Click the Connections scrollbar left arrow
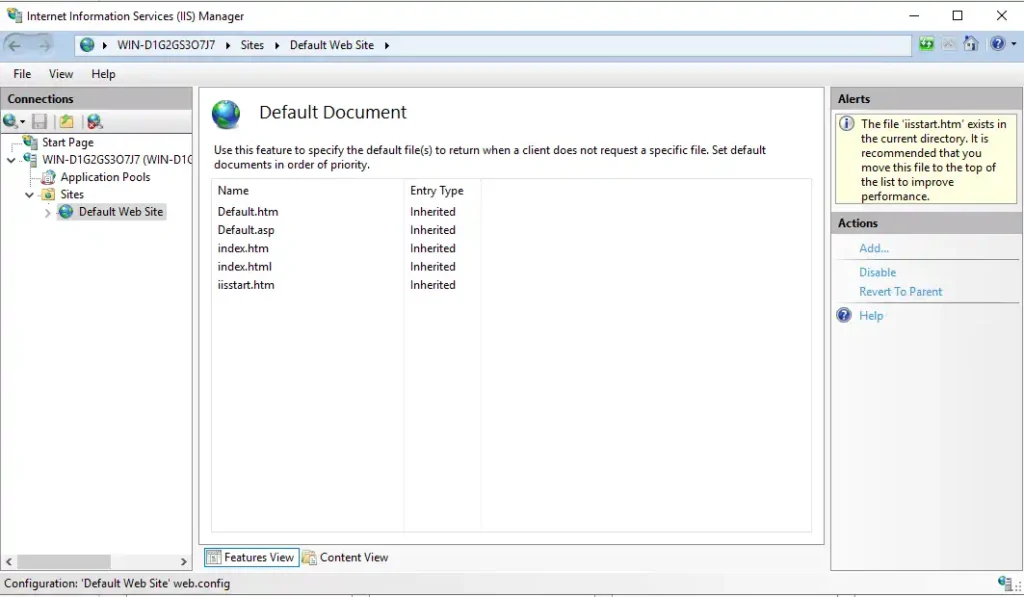This screenshot has height=597, width=1024. pyautogui.click(x=9, y=561)
